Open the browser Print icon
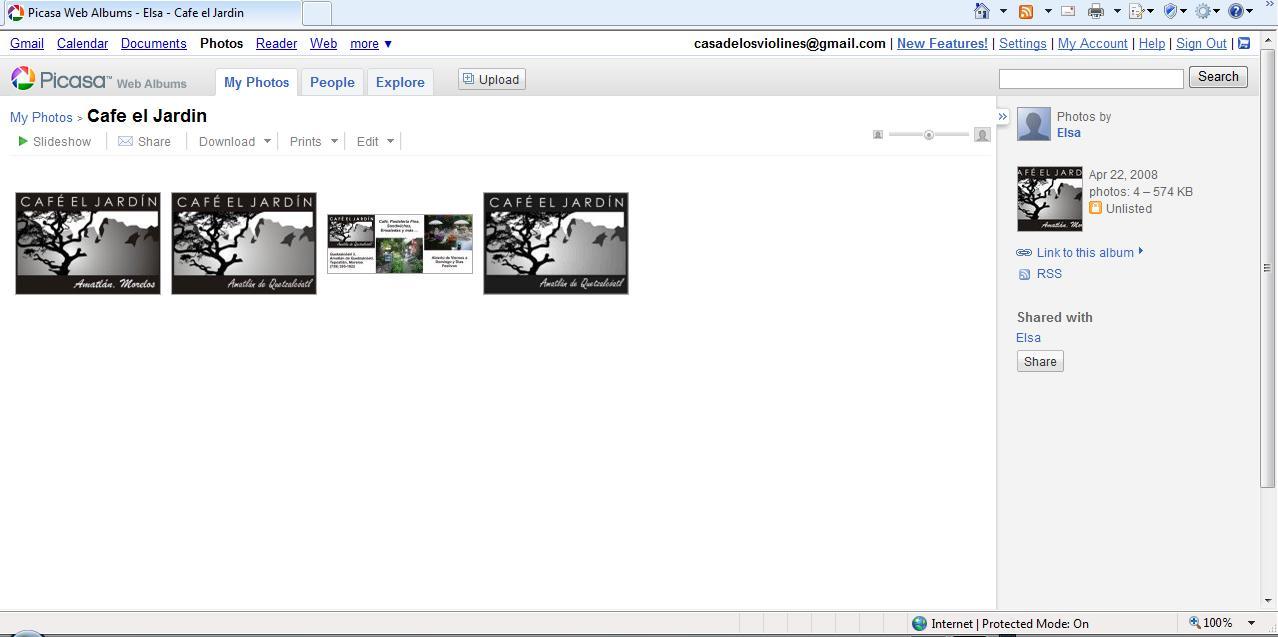 (1096, 12)
